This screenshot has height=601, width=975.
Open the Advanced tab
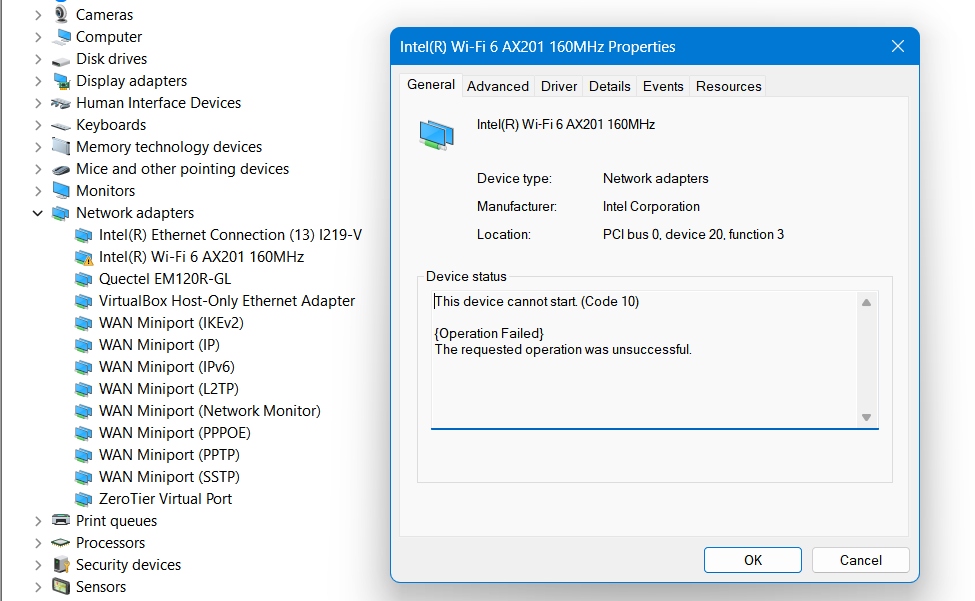tap(498, 86)
